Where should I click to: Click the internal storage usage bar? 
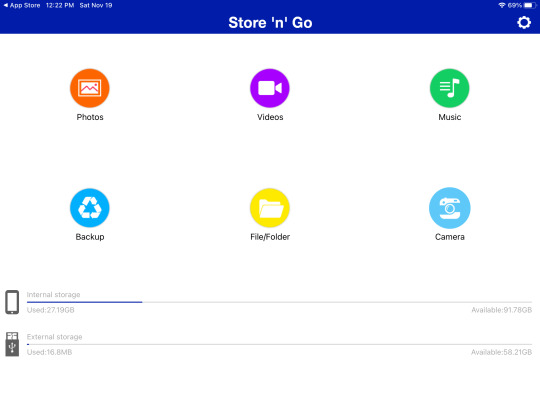click(279, 302)
